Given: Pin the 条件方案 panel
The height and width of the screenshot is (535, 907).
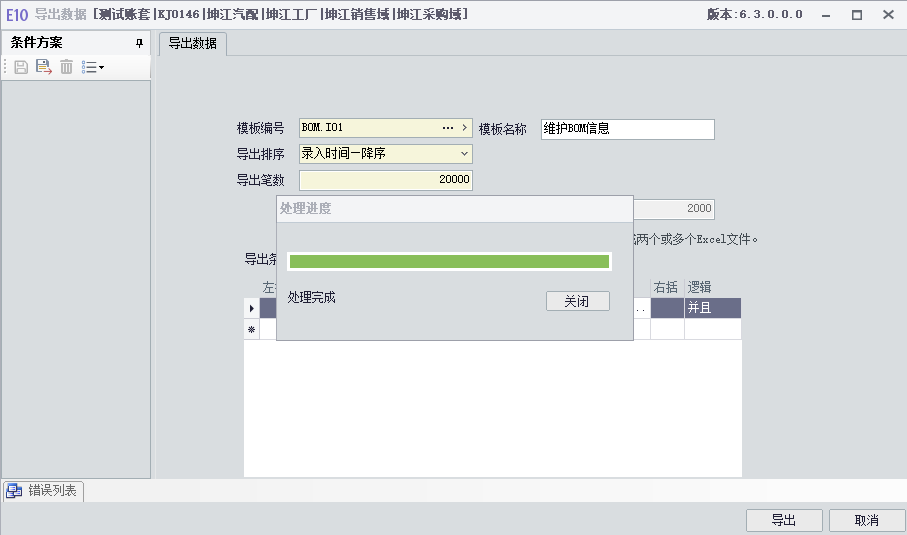Looking at the screenshot, I should click(x=139, y=43).
